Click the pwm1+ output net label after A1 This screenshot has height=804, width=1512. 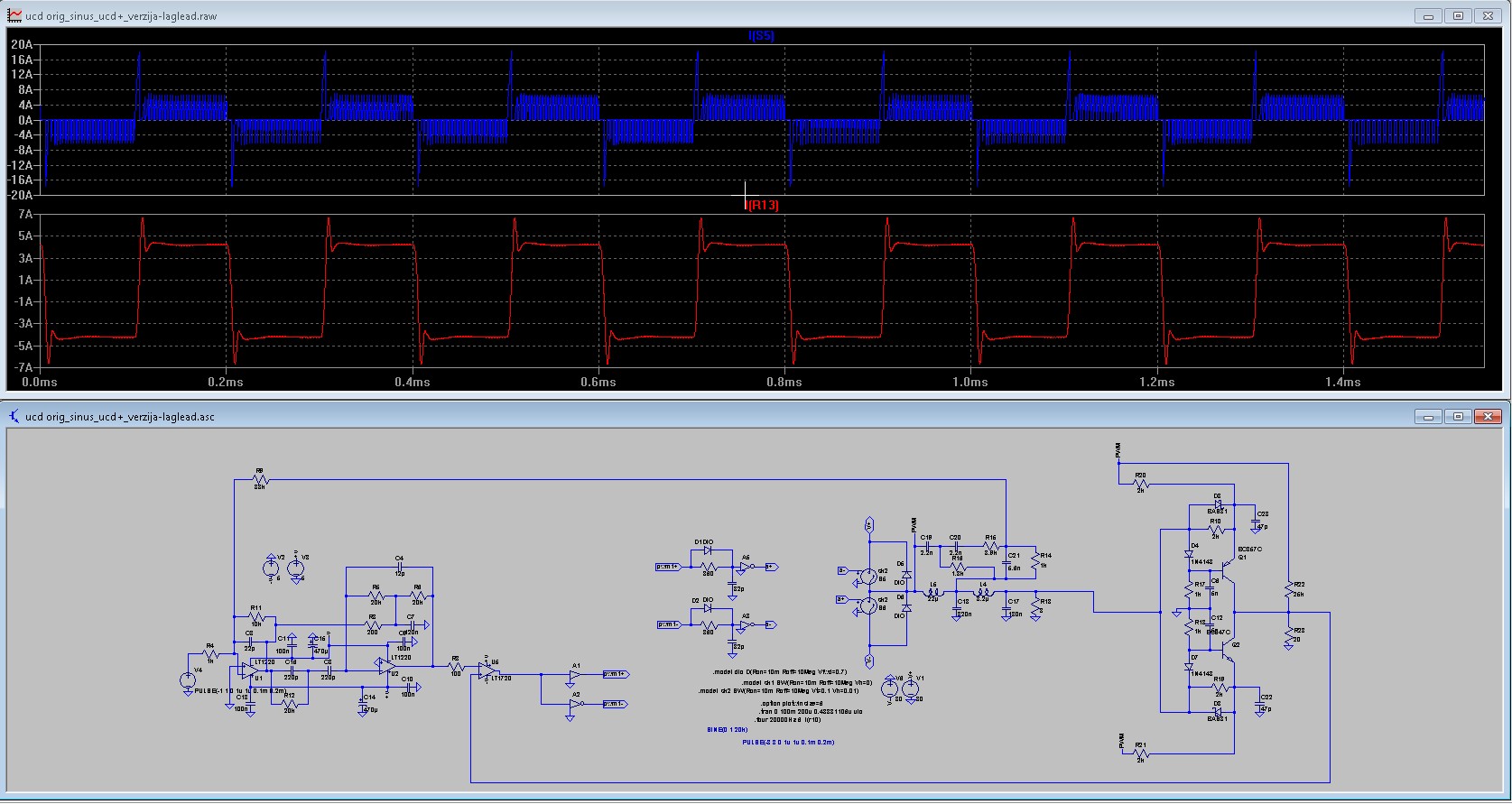coord(616,674)
